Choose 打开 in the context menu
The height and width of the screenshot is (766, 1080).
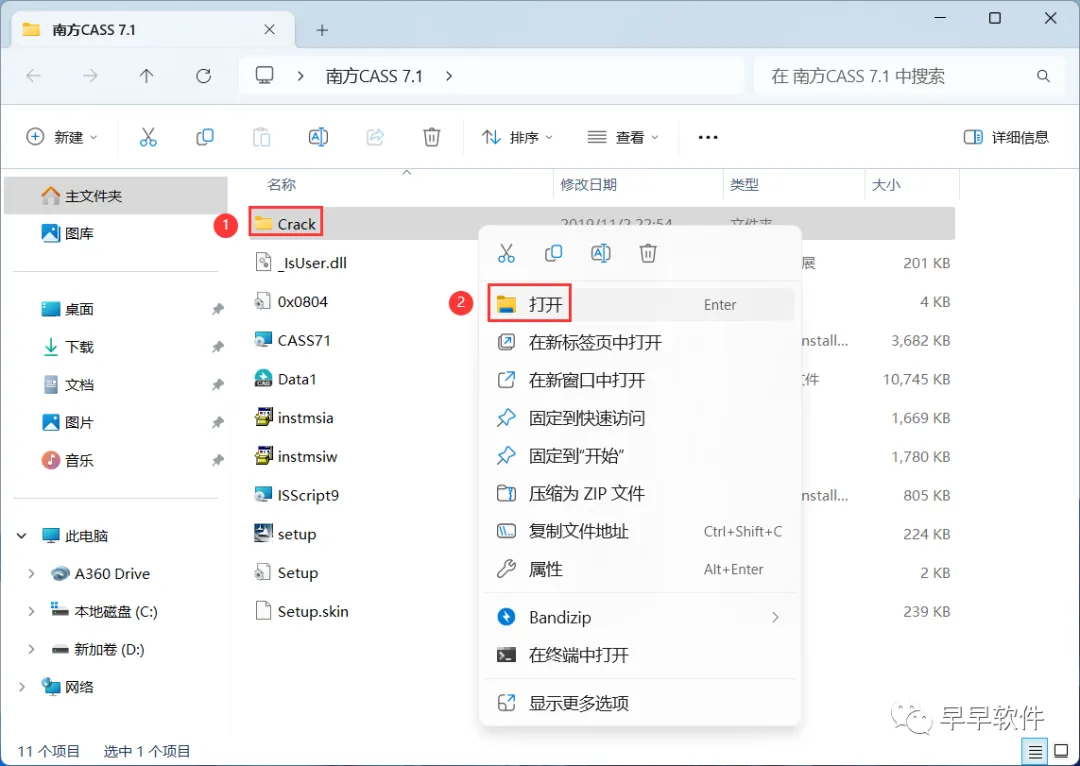(x=640, y=304)
